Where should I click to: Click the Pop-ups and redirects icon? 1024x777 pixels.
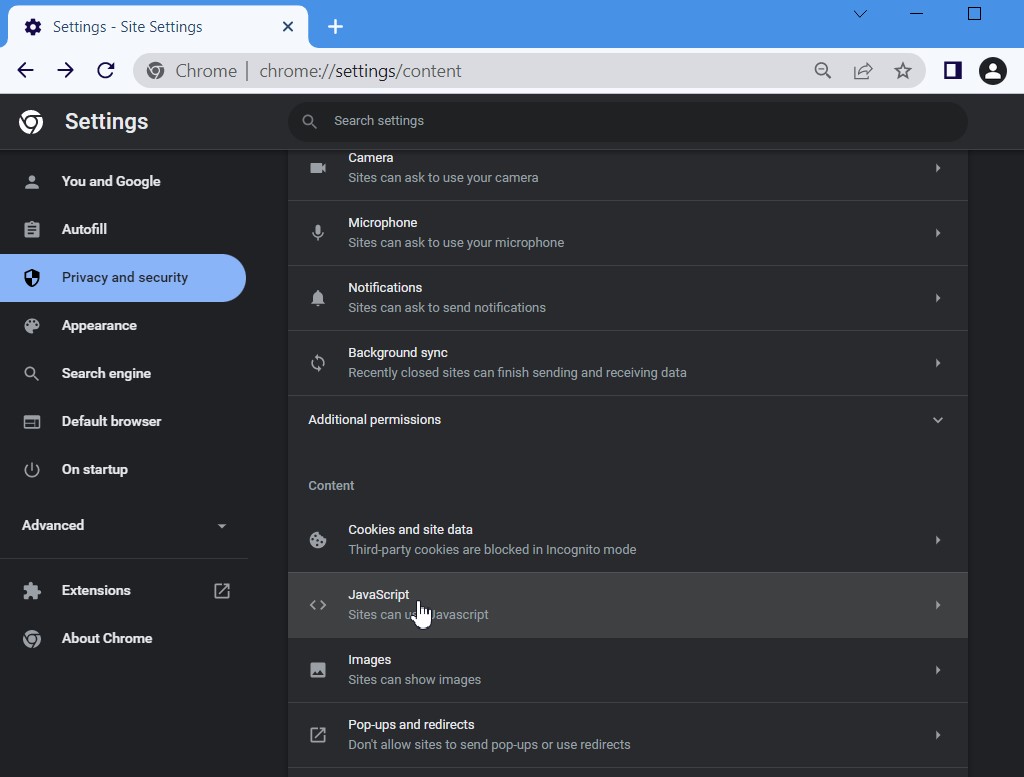[x=318, y=735]
